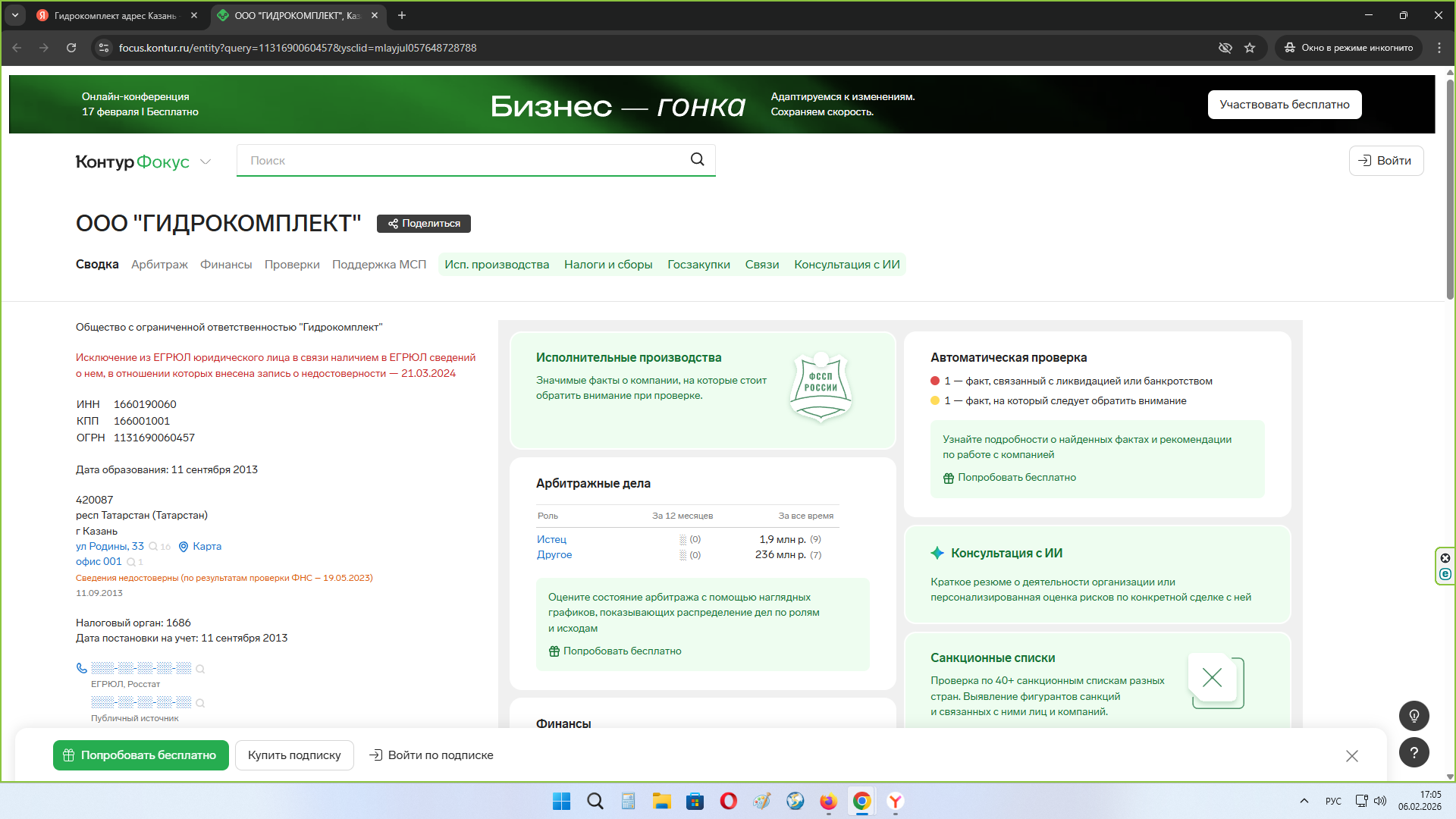
Task: Click the search magnifier icon in search field
Action: (697, 159)
